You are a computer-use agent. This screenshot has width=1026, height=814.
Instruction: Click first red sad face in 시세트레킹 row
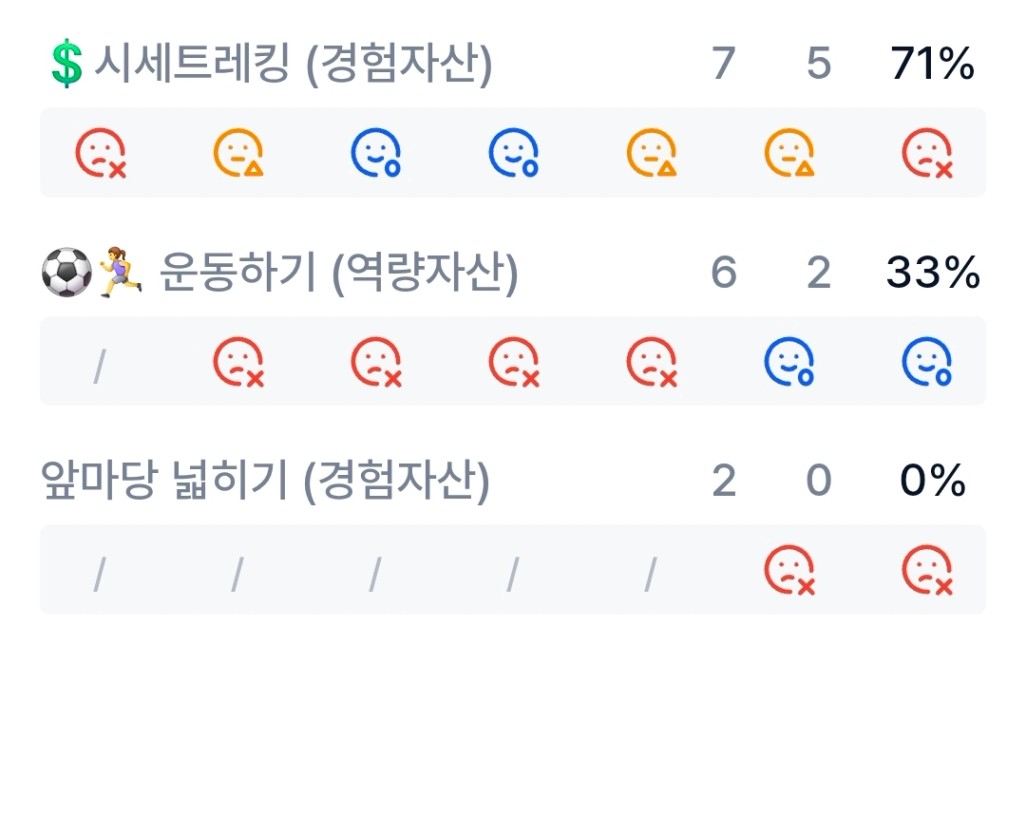[100, 153]
